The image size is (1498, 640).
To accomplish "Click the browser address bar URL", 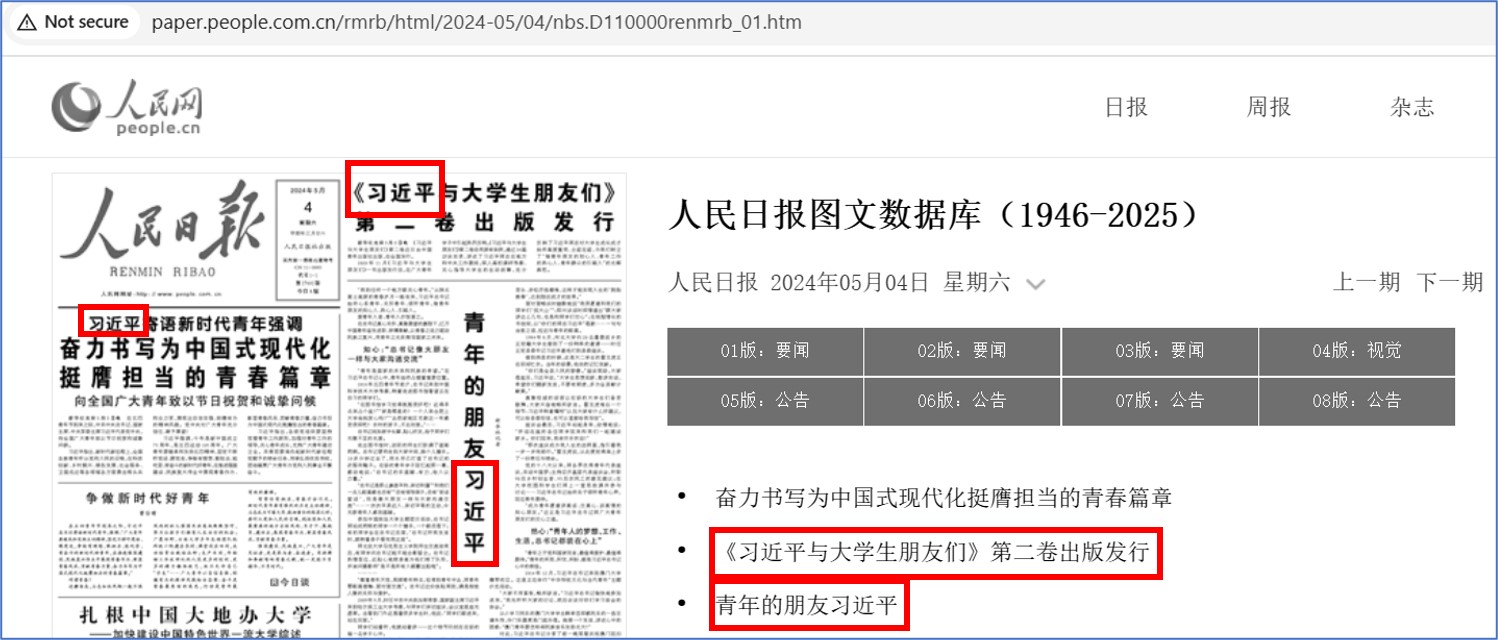I will tap(476, 22).
